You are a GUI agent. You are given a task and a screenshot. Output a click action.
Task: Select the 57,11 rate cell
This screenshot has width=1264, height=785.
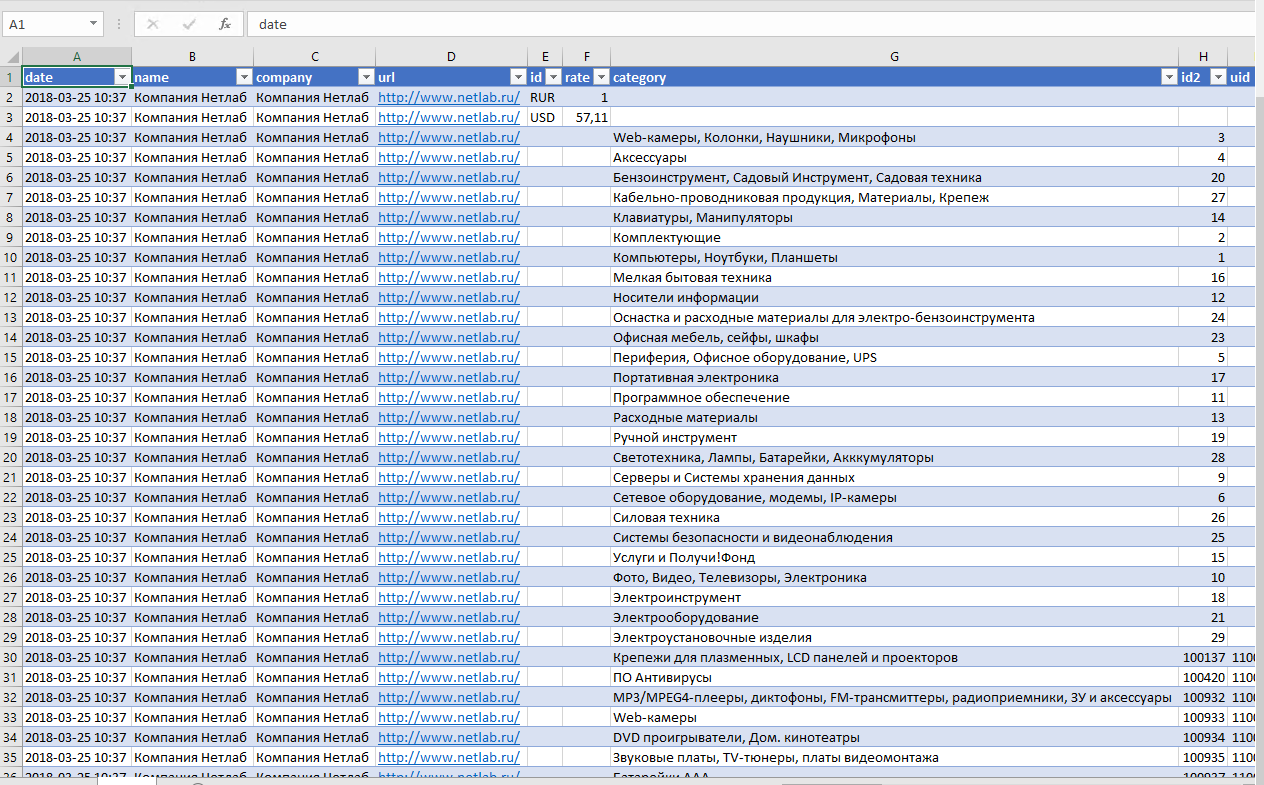(x=586, y=117)
